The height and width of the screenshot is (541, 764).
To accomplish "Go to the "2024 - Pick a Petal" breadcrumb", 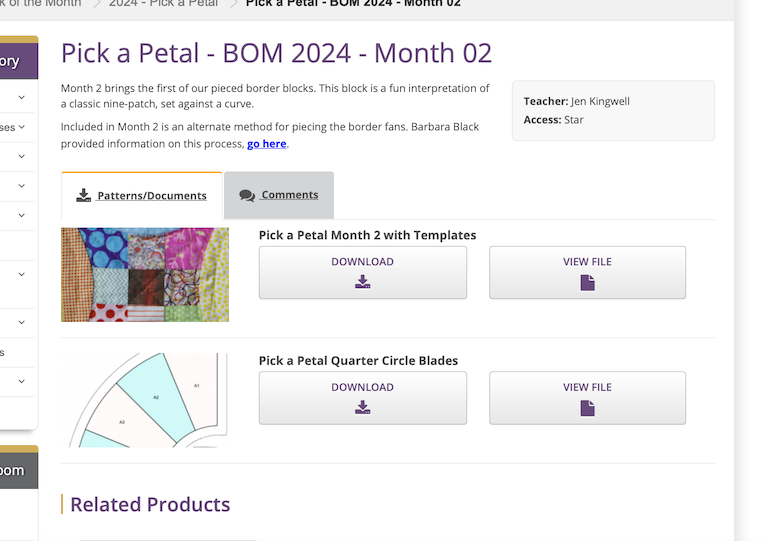I will tap(164, 4).
